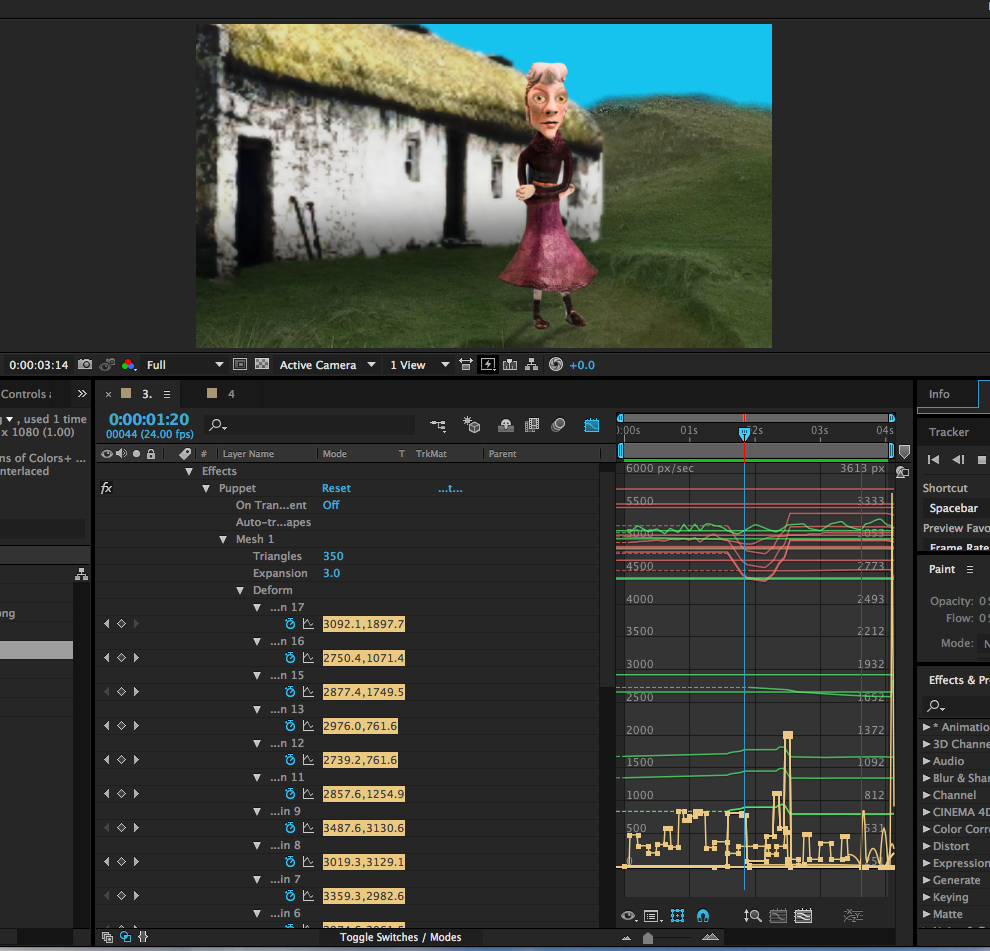
Task: Click the timeline search field
Action: [x=310, y=425]
